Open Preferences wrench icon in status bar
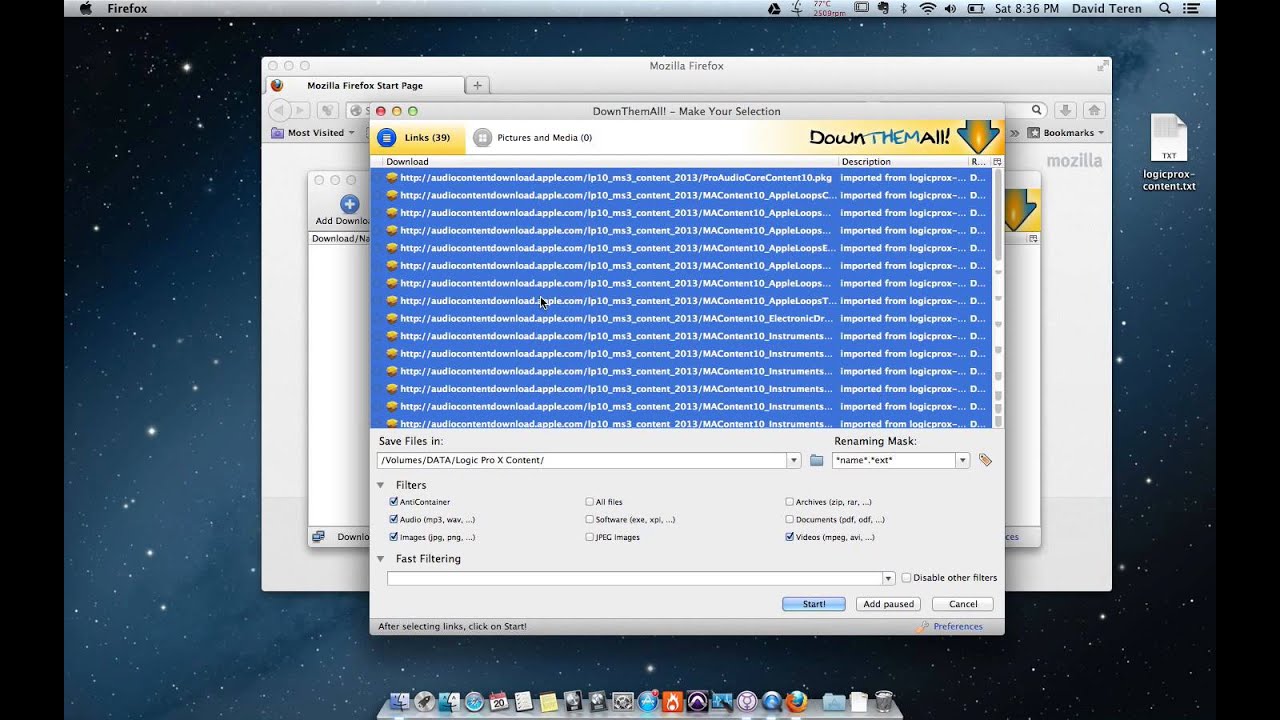The image size is (1280, 720). [923, 627]
